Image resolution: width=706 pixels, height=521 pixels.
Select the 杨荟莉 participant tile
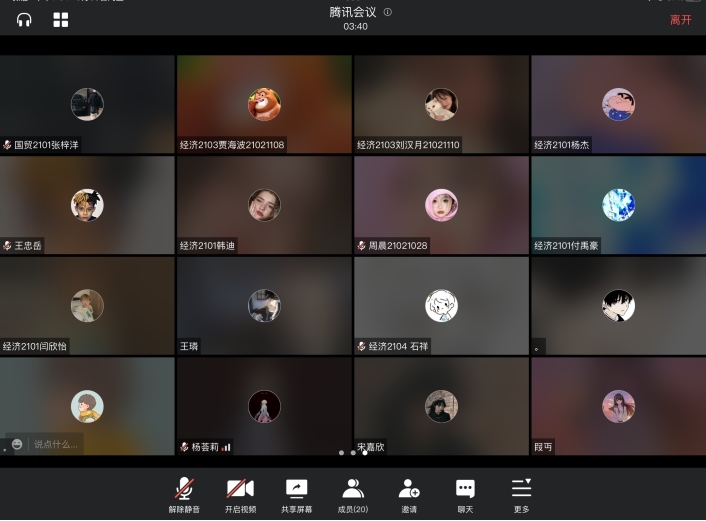point(264,406)
